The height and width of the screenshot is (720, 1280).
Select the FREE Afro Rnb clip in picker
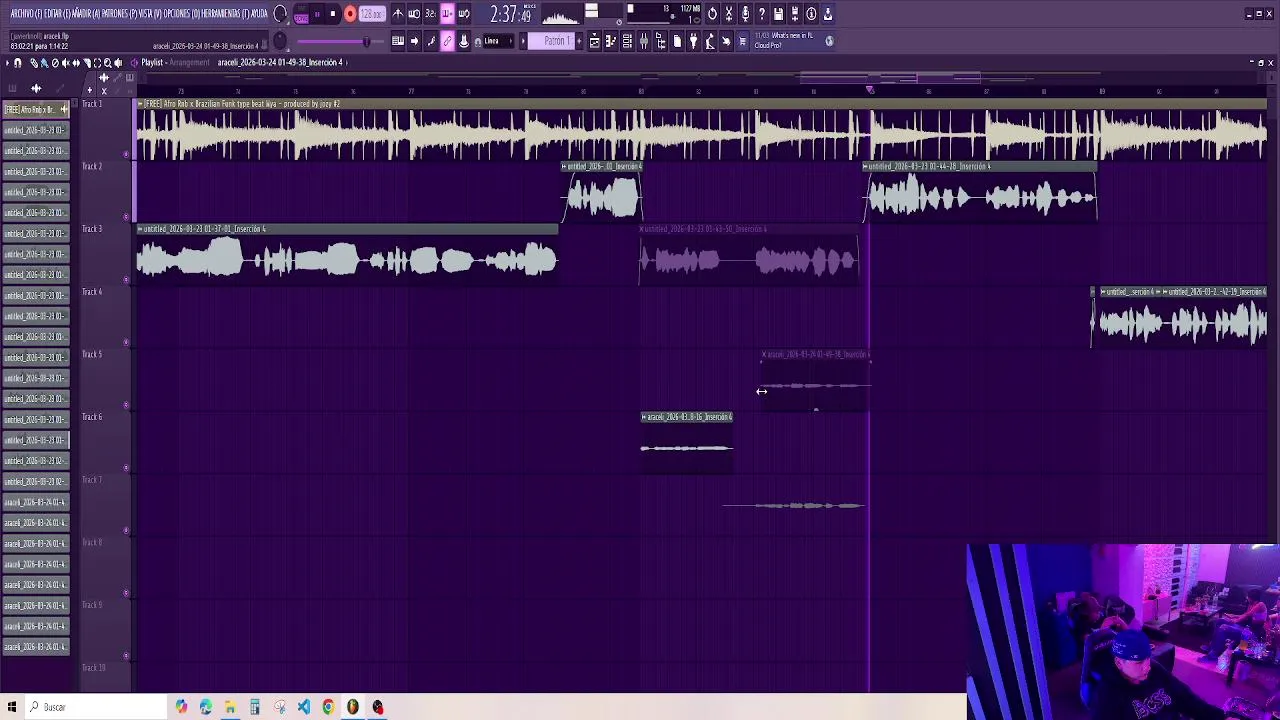(x=35, y=109)
